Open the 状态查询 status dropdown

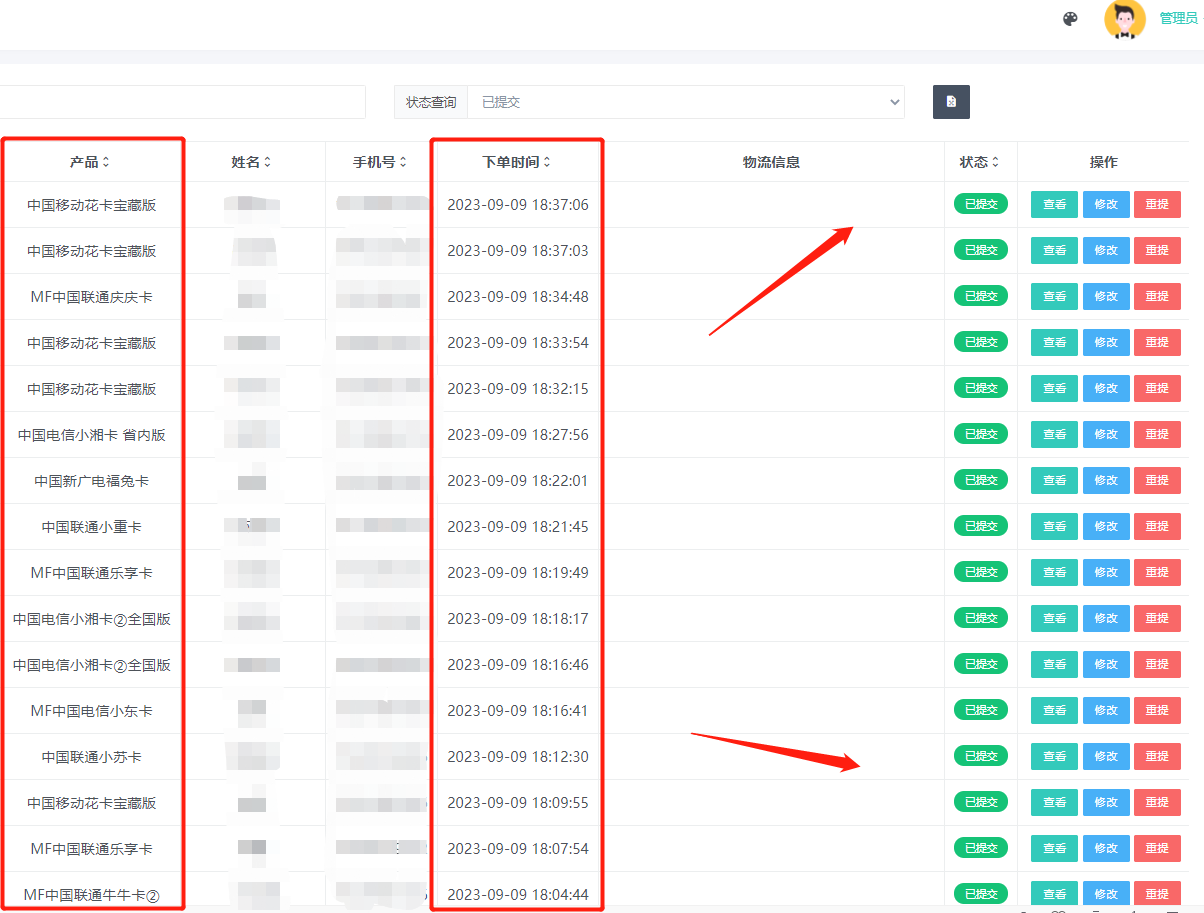686,102
